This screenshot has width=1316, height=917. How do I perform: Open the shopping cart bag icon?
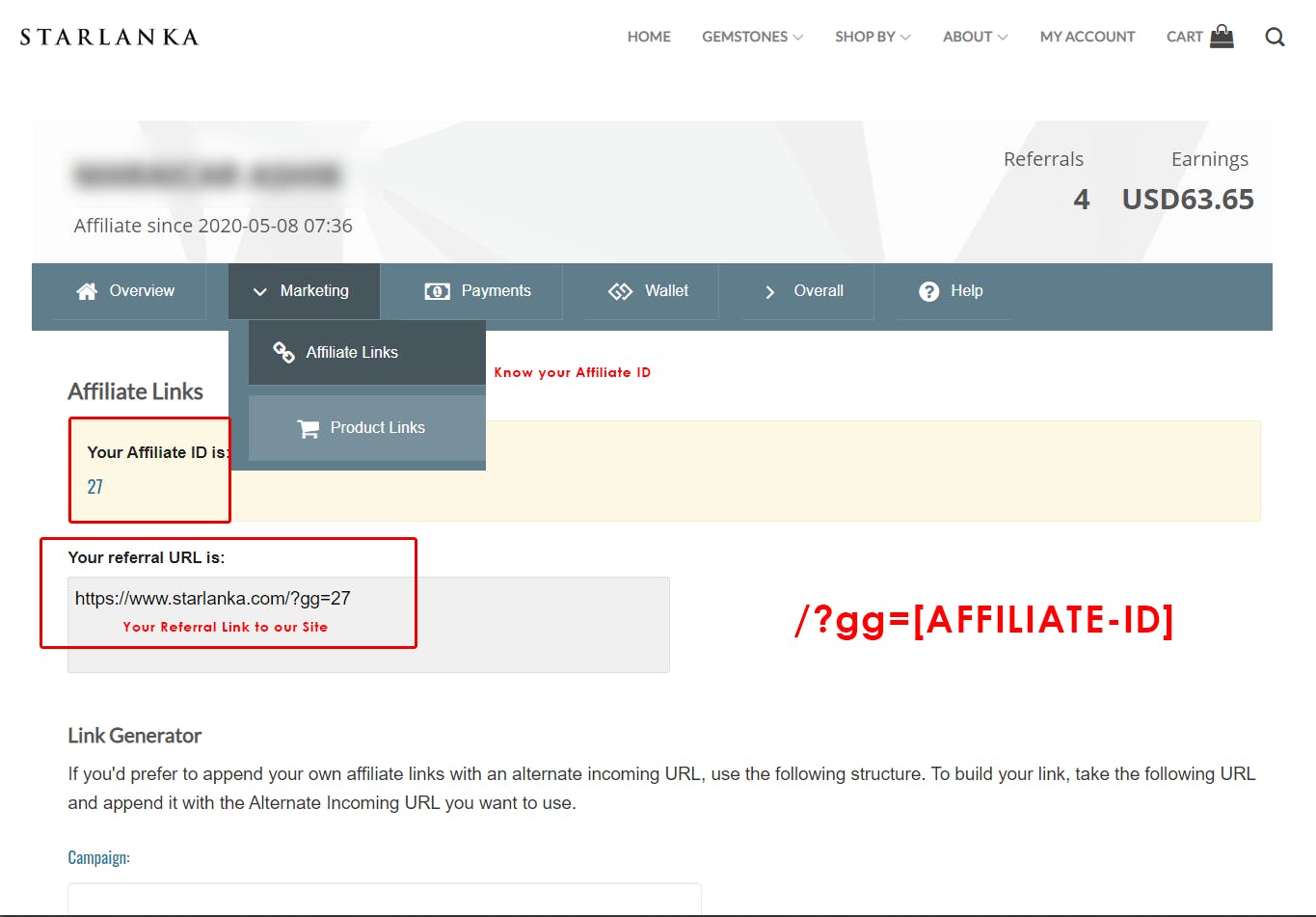tap(1222, 37)
